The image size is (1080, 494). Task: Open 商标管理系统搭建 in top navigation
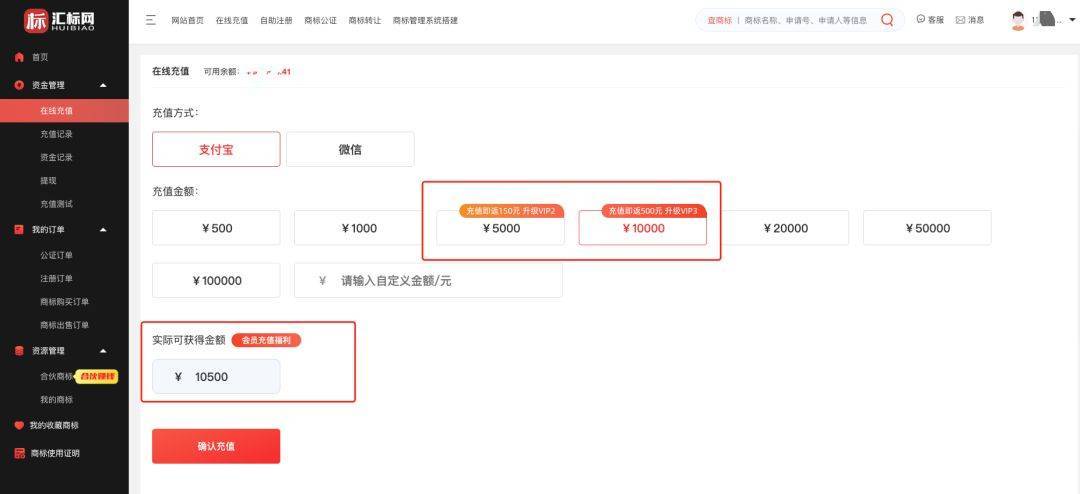click(425, 21)
